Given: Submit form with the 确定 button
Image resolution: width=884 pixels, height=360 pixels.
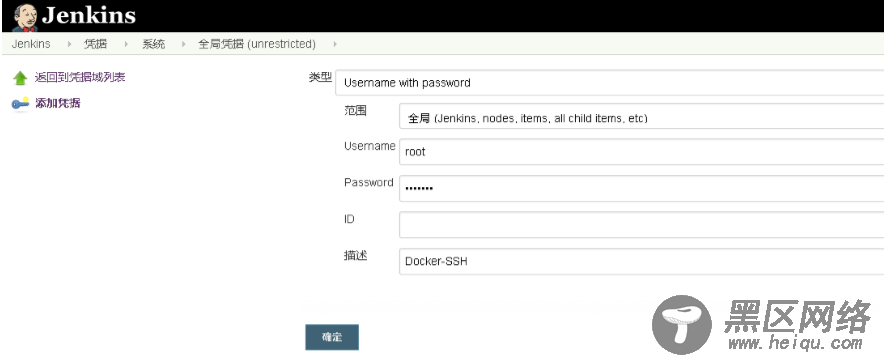Looking at the screenshot, I should (332, 337).
